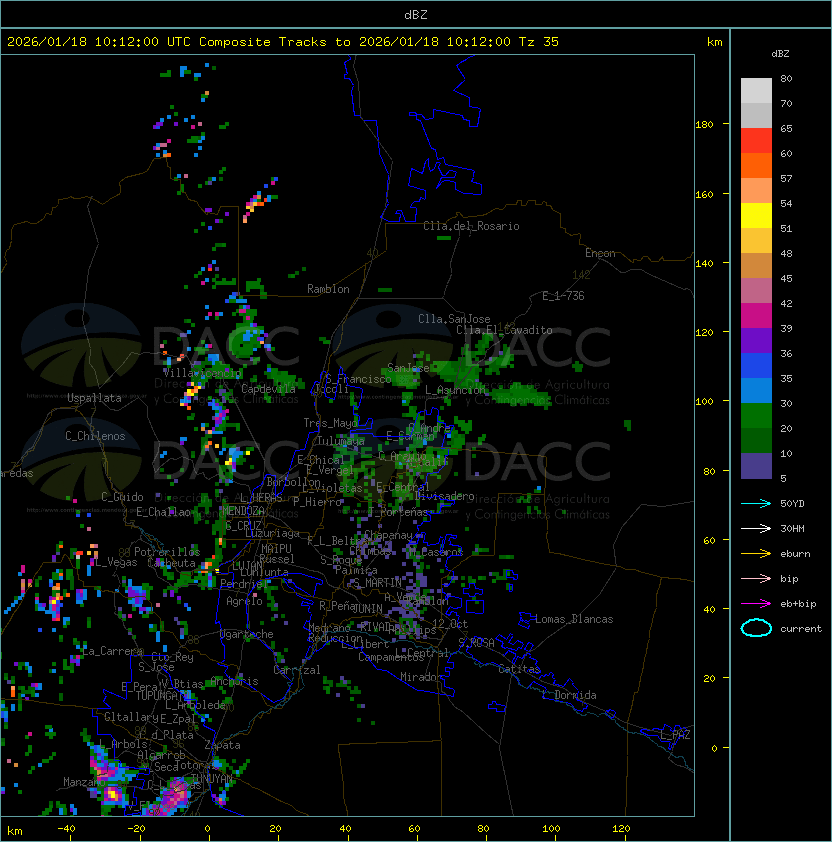Screen dimensions: 832x842
Task: Click the Villavicencio label on map
Action: coord(203,373)
